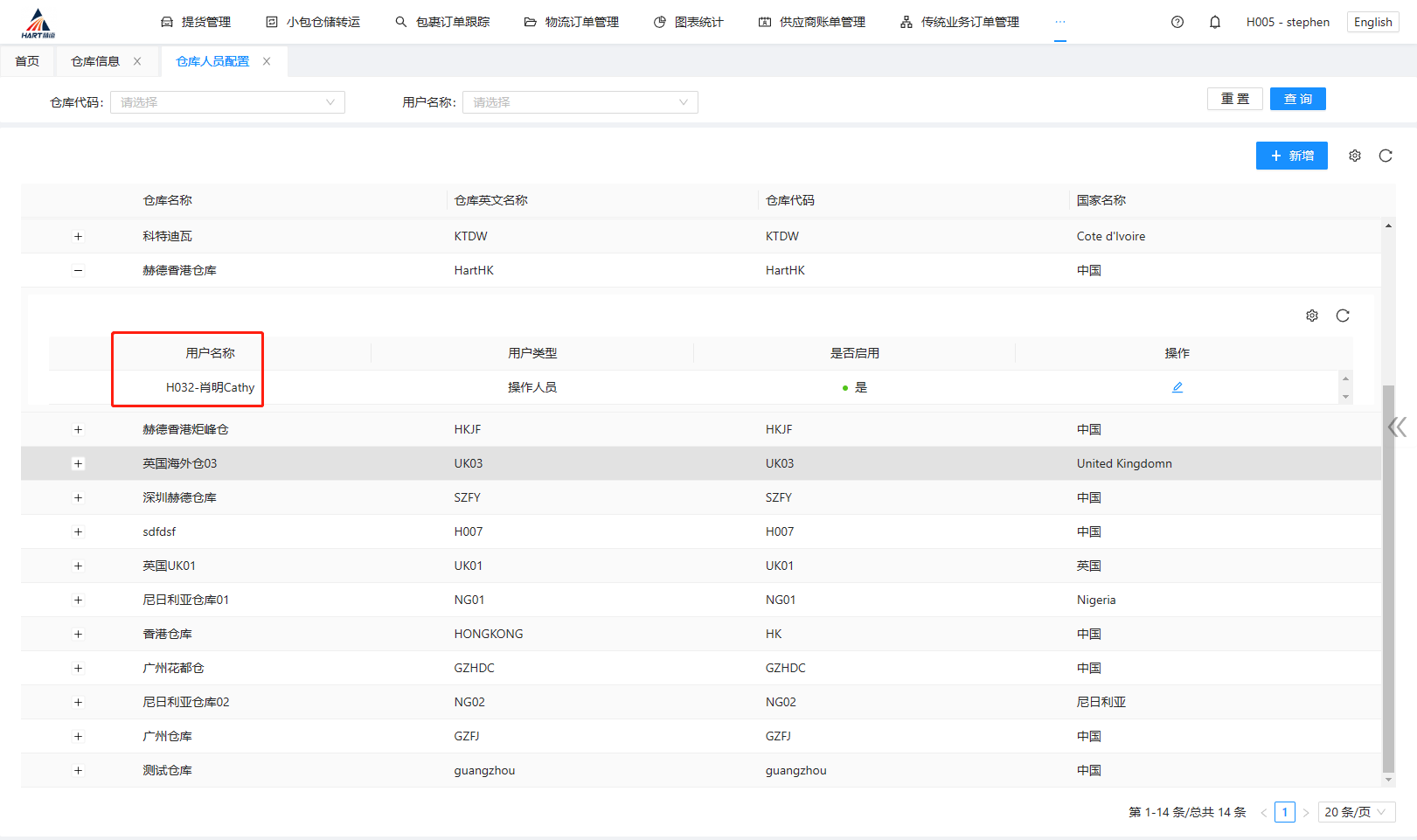Expand the 英国海外仓03 row

point(78,463)
